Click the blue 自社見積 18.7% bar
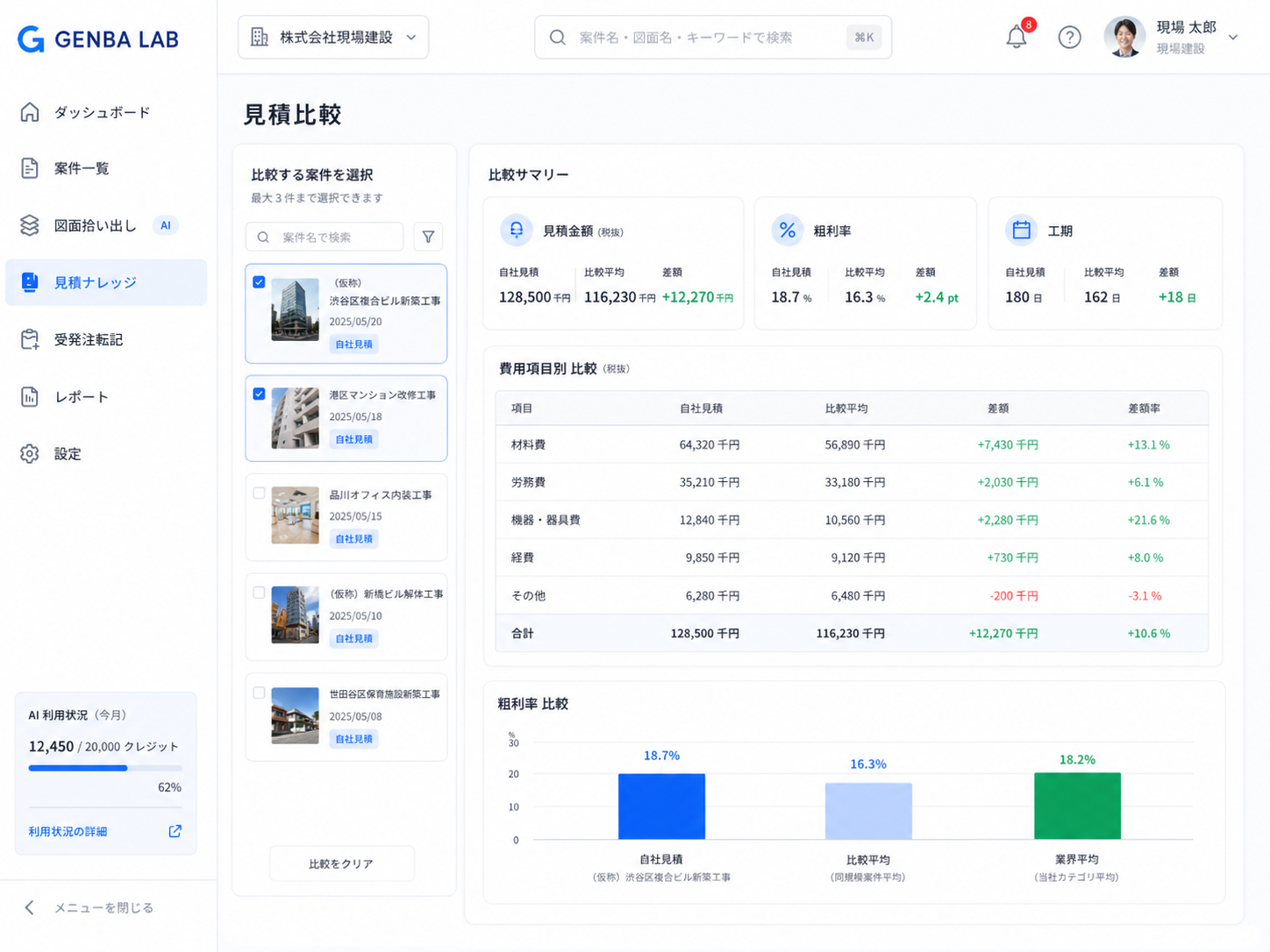Image resolution: width=1270 pixels, height=952 pixels. [x=661, y=806]
